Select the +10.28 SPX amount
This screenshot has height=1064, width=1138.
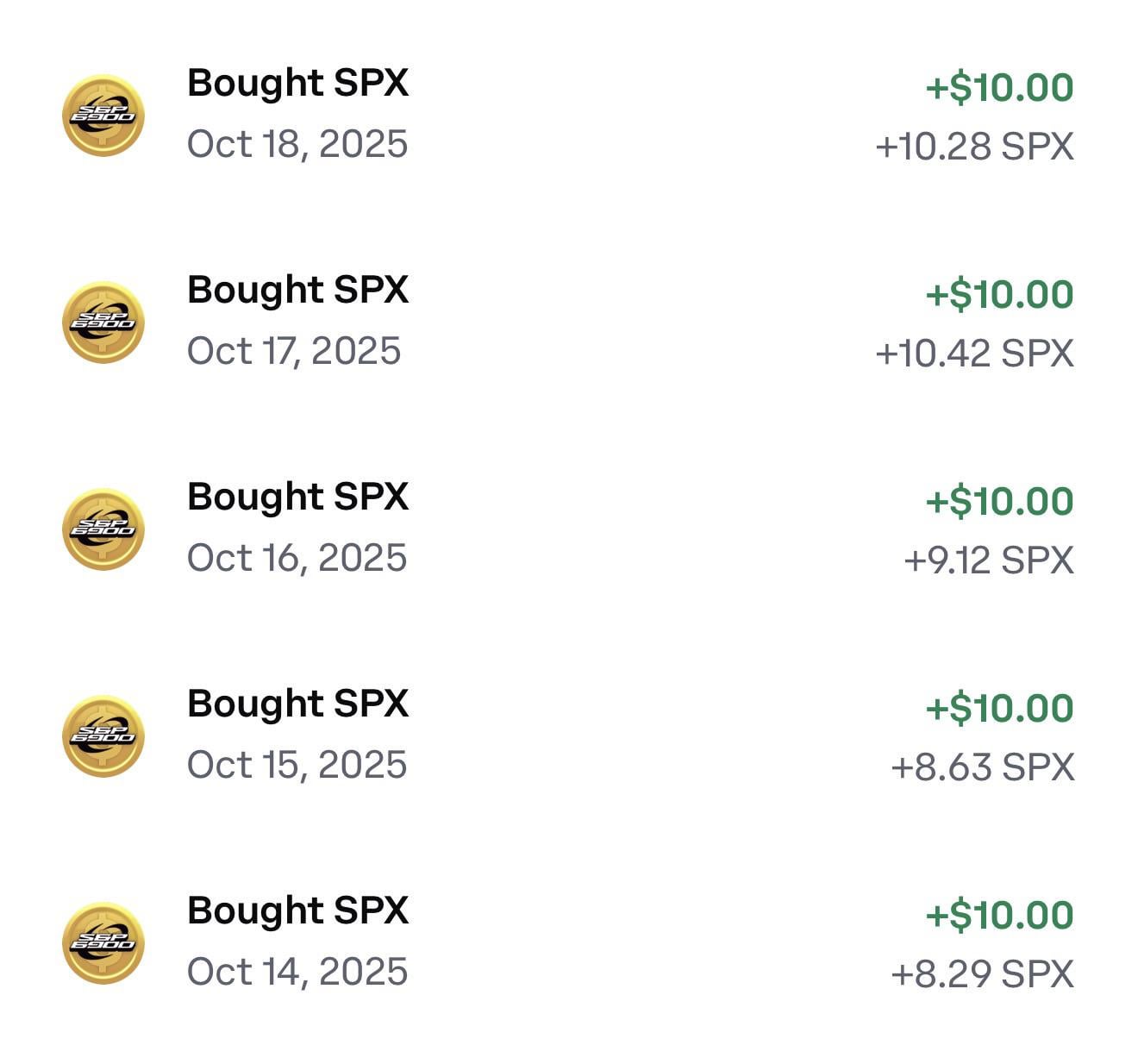[x=974, y=147]
